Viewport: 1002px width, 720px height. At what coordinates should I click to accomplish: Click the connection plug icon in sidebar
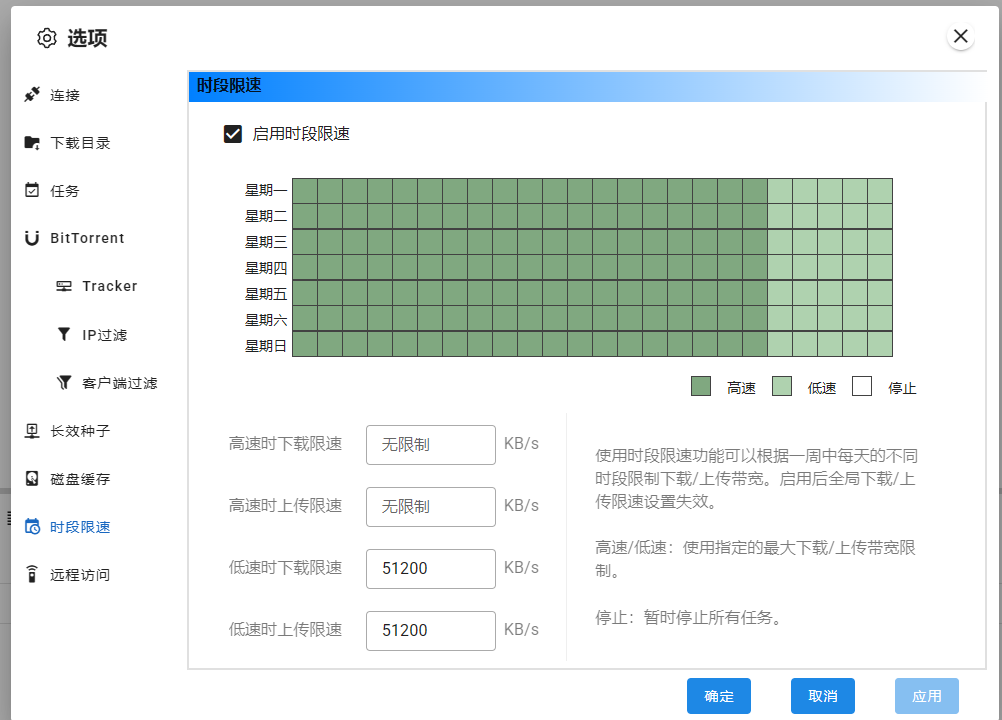pyautogui.click(x=32, y=95)
